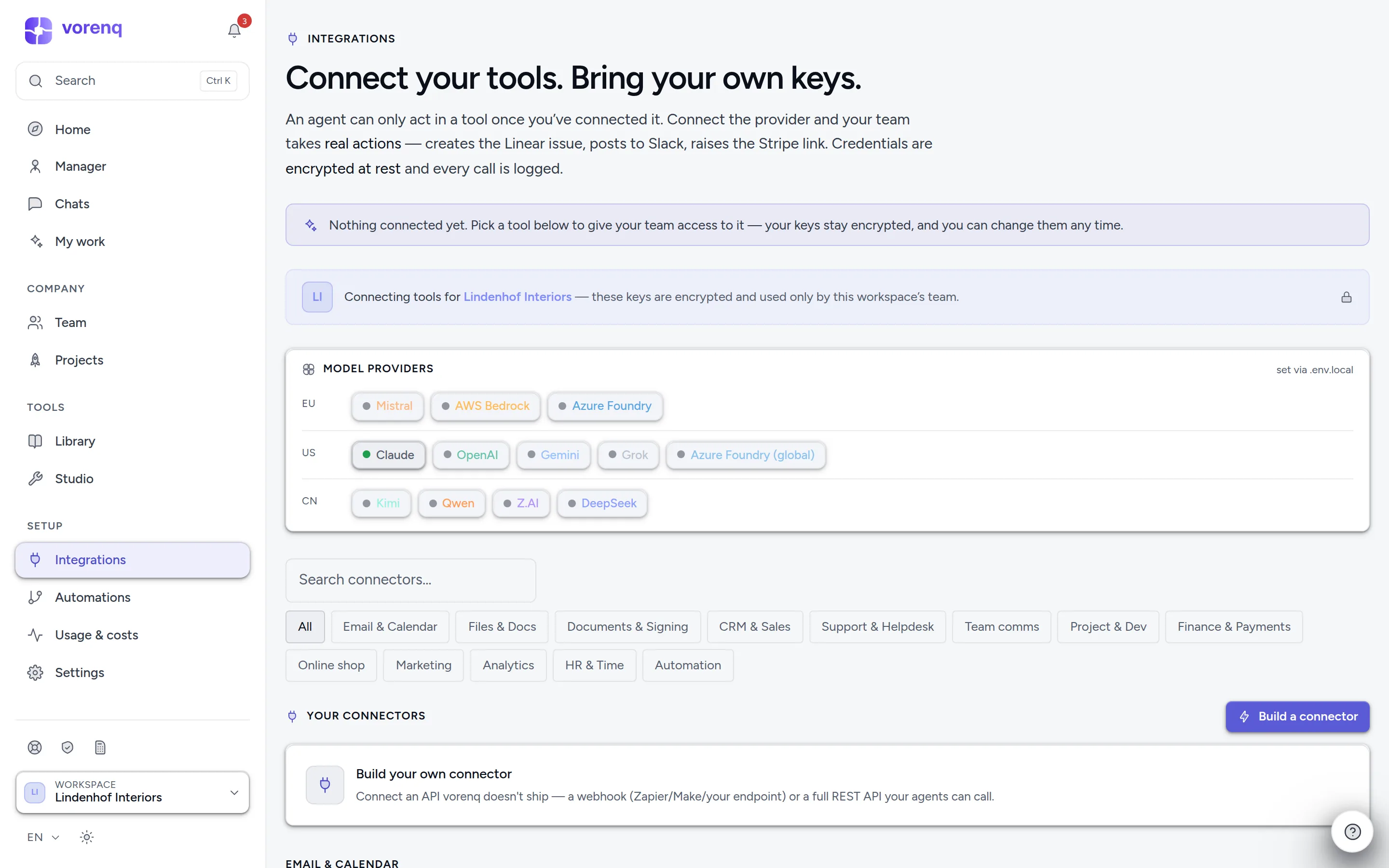
Task: Filter connectors by Documents & Signing
Action: (x=627, y=626)
